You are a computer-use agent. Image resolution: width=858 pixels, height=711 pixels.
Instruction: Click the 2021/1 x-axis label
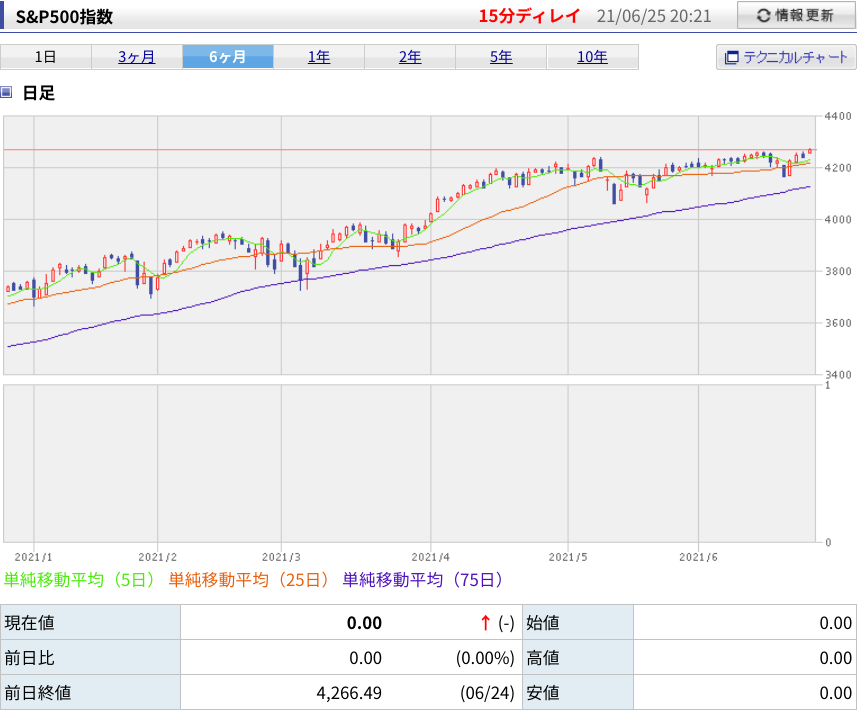pyautogui.click(x=33, y=557)
